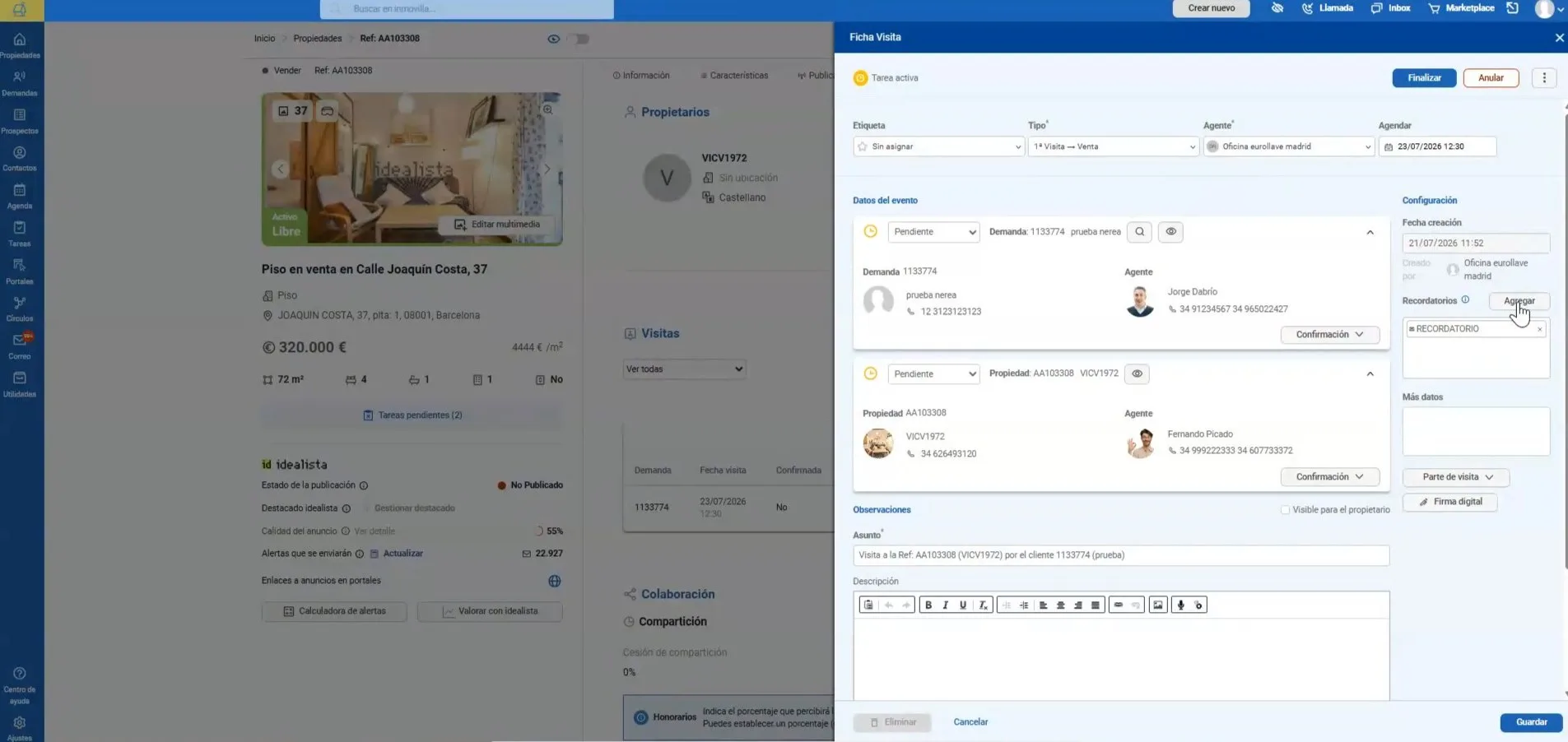1568x742 pixels.
Task: Collapse the Propiedad event section chevron
Action: click(1370, 374)
